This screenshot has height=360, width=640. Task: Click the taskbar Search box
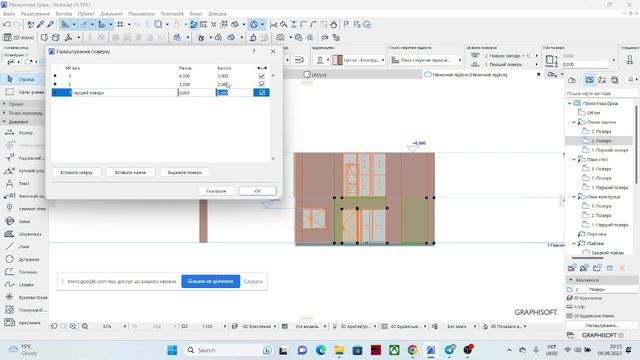(229, 350)
